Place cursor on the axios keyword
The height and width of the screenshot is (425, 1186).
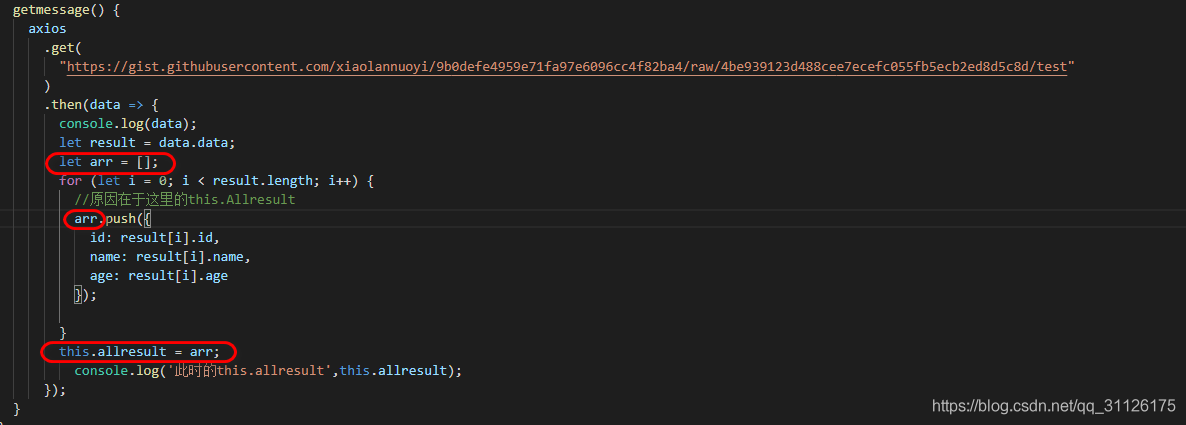(x=47, y=29)
